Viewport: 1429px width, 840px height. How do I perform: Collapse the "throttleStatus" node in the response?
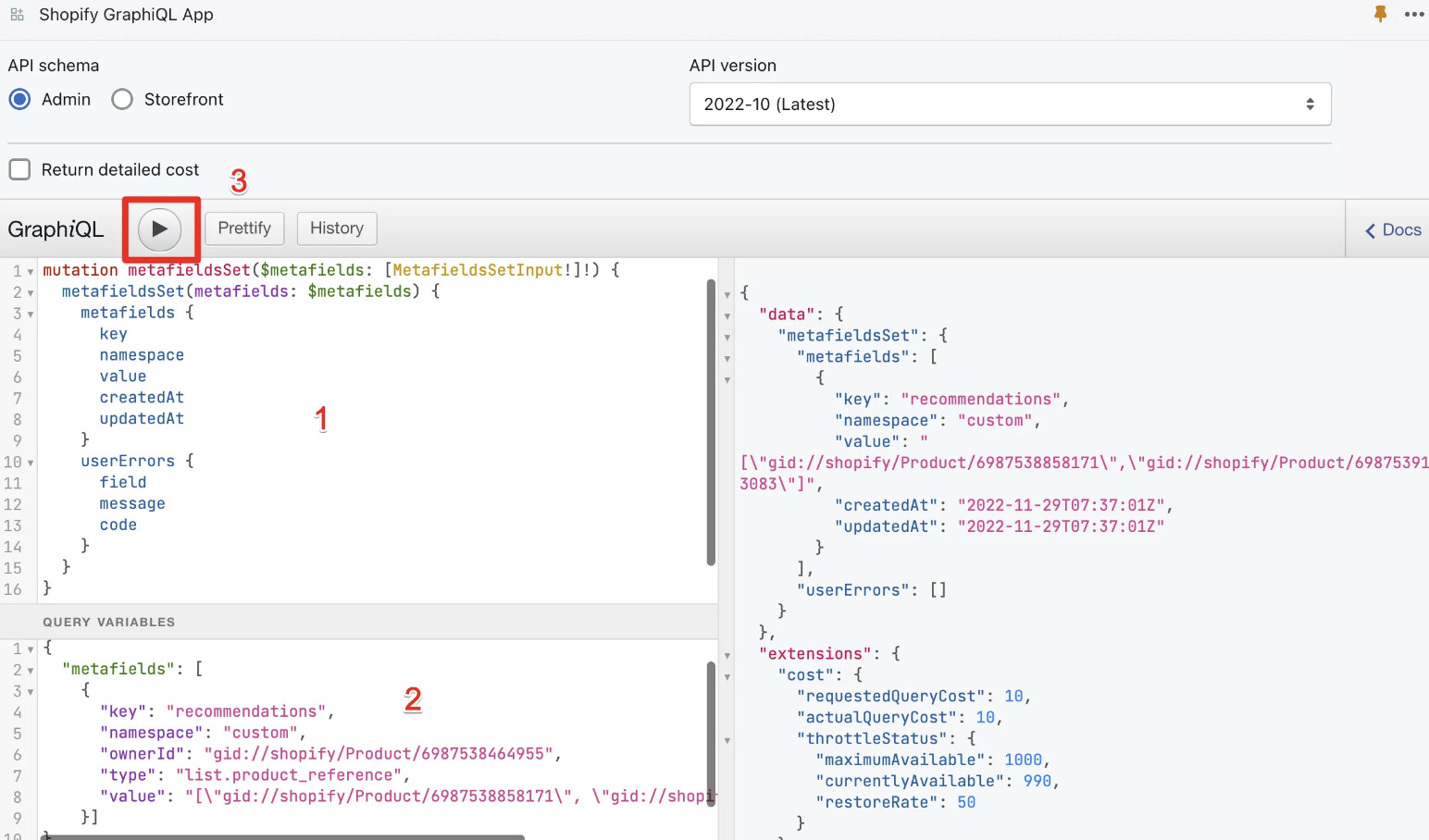727,741
